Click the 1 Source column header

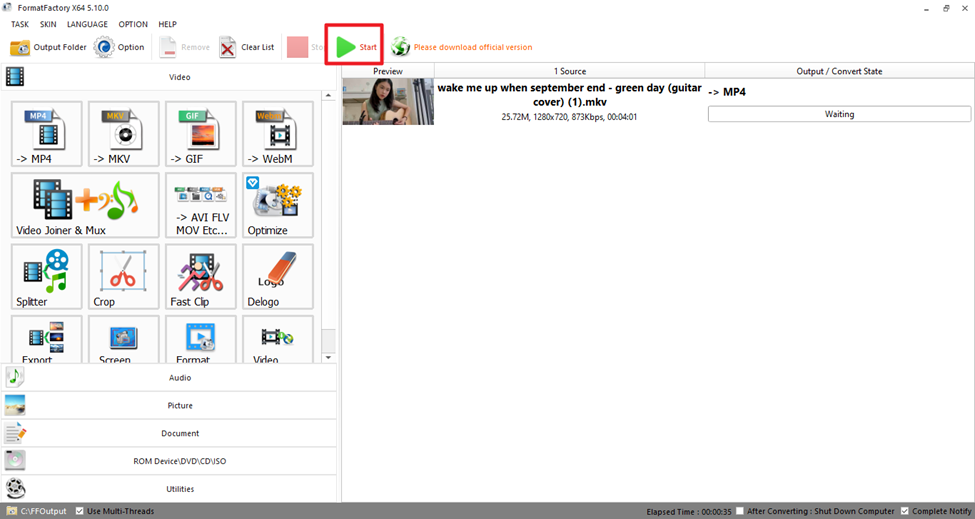click(x=570, y=71)
